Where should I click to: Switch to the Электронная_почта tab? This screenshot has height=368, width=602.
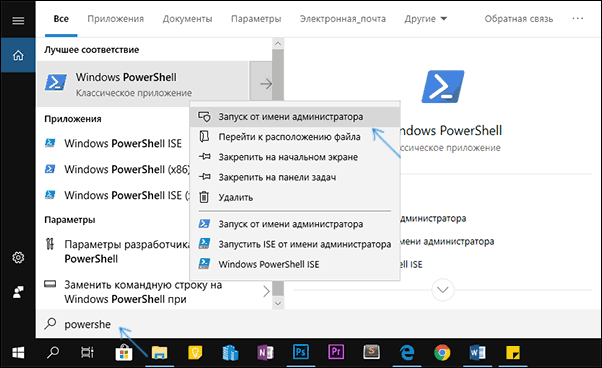[343, 19]
